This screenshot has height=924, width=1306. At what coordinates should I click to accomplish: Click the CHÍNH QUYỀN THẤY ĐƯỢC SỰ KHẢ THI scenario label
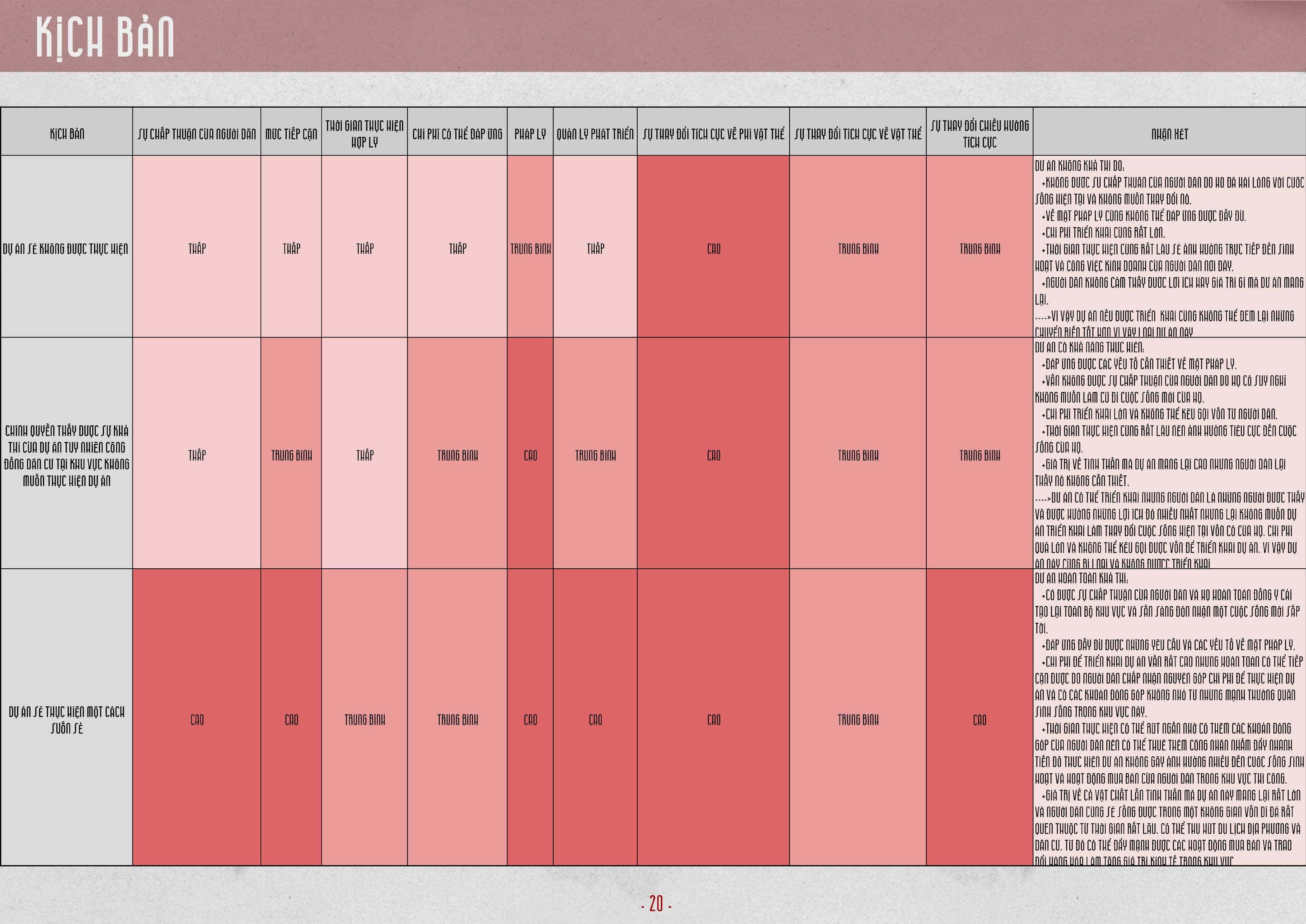coord(67,455)
